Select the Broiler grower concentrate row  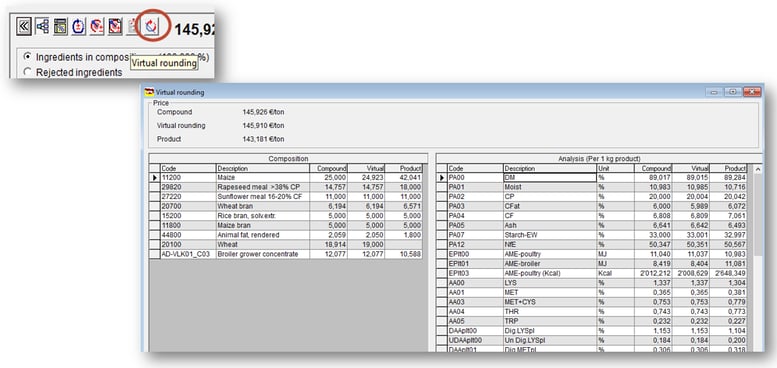286,254
